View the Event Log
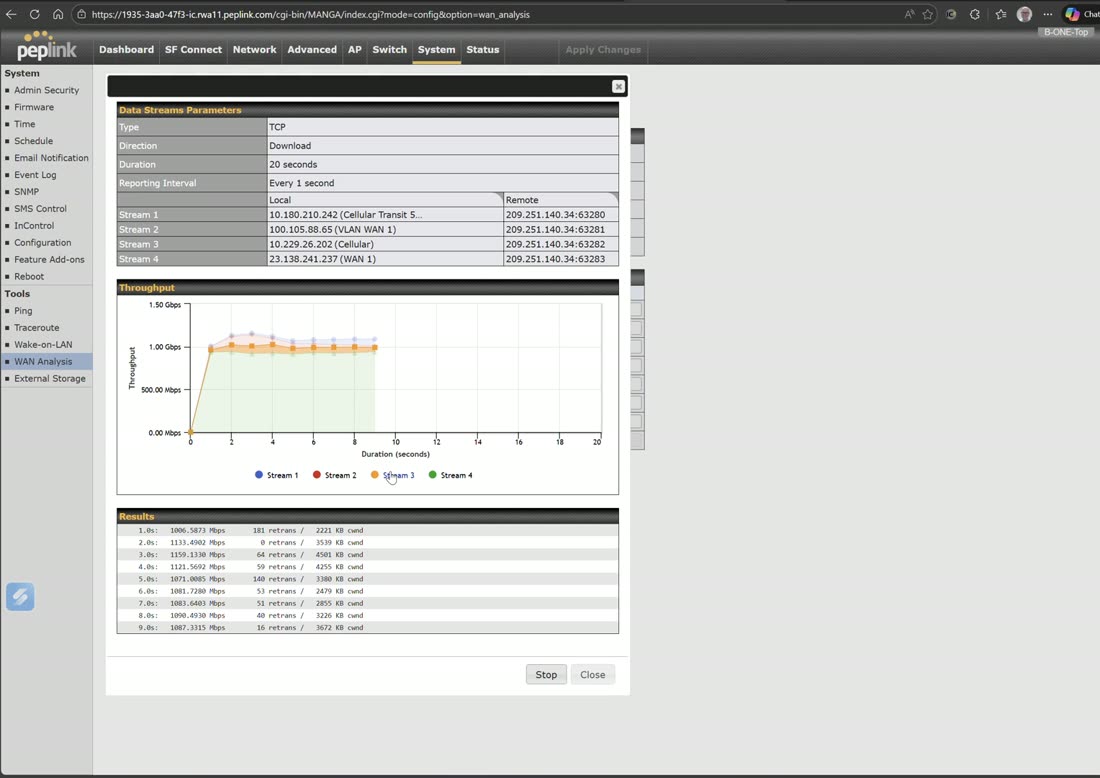This screenshot has height=778, width=1100. click(35, 175)
